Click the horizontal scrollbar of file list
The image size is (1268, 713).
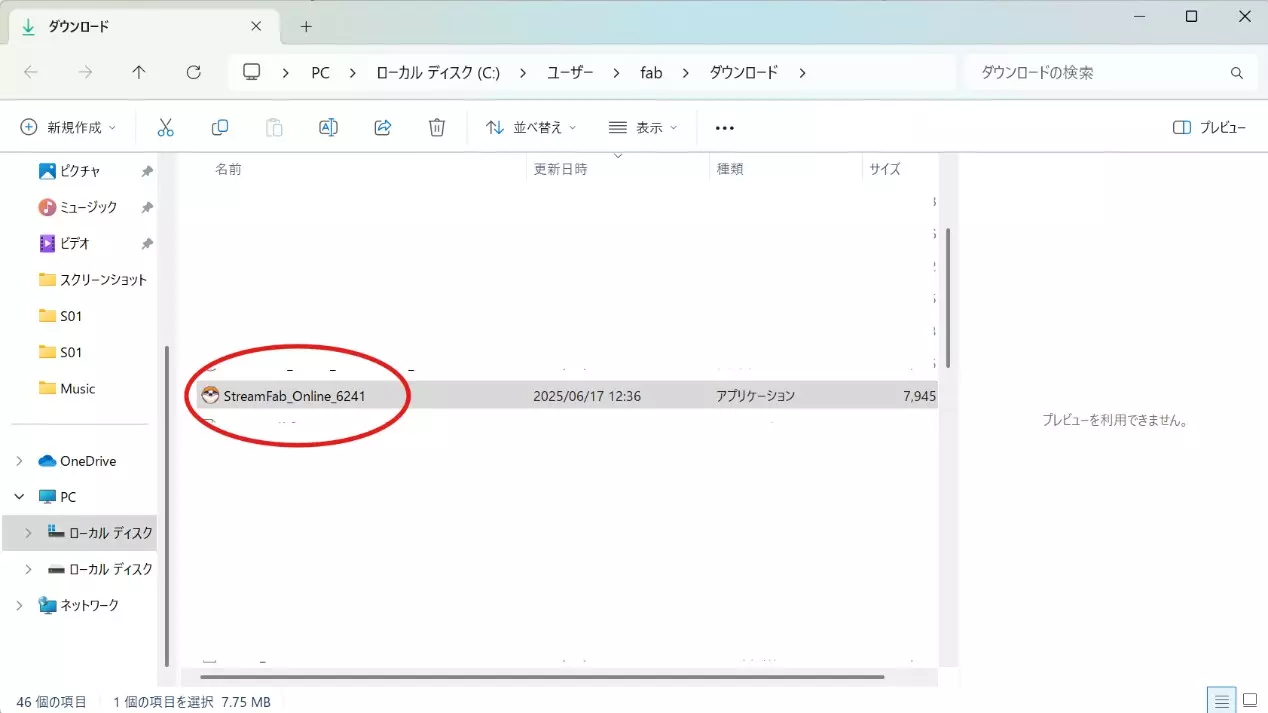pyautogui.click(x=544, y=677)
